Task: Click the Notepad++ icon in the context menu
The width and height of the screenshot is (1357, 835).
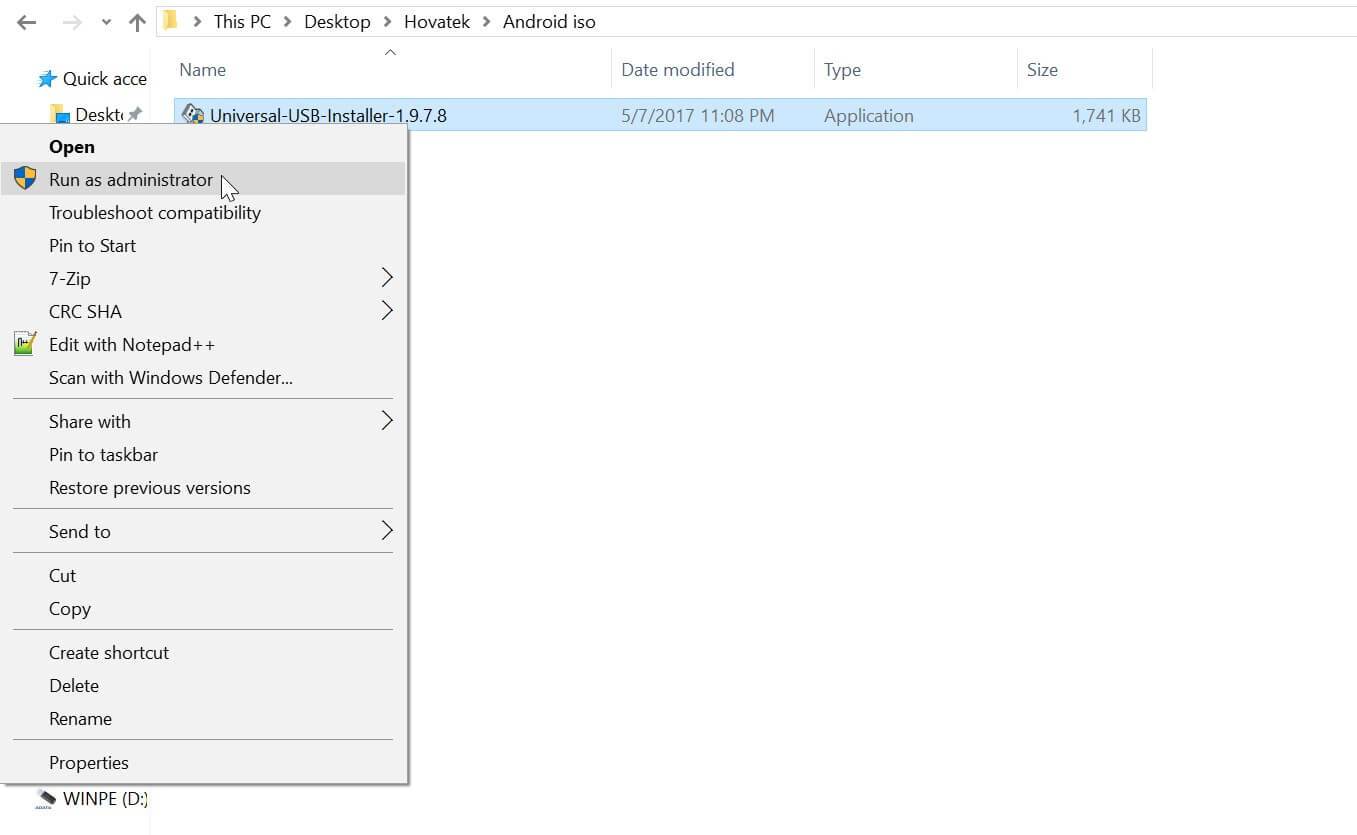Action: click(x=25, y=344)
